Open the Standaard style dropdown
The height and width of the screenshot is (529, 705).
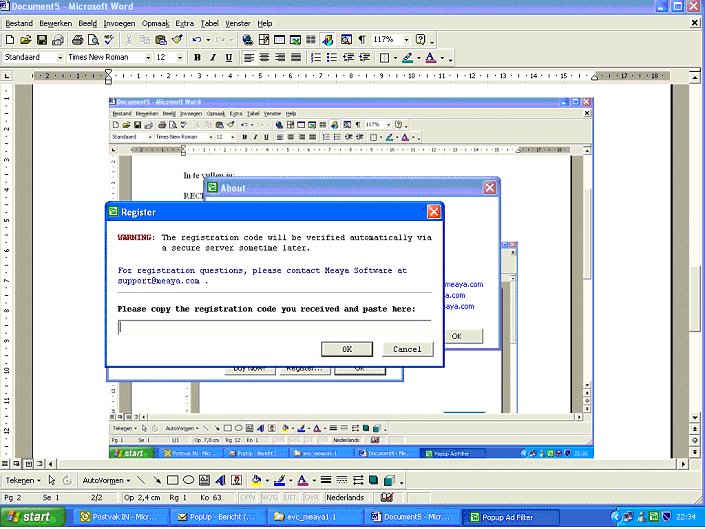tap(60, 58)
